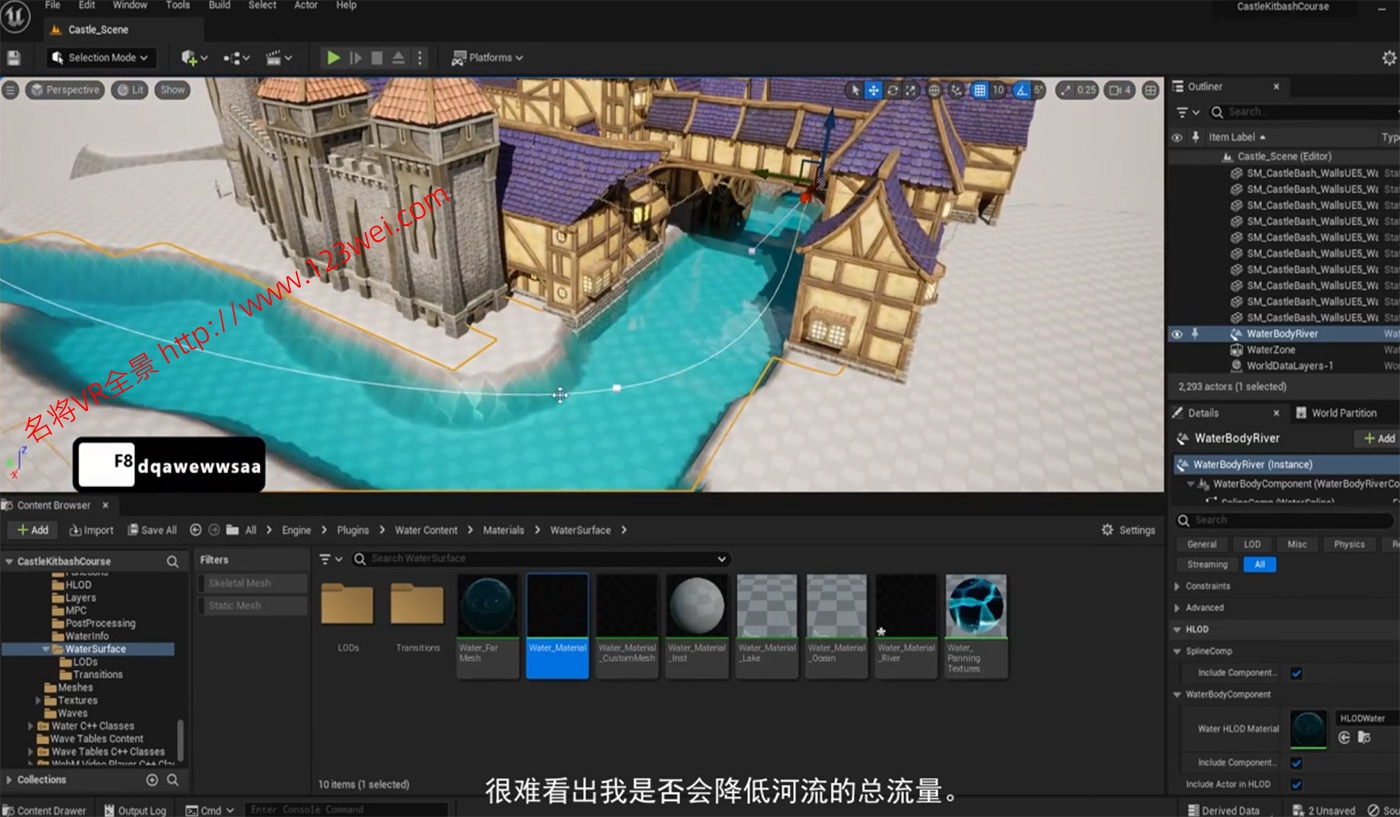Viewport: 1400px width, 817px height.
Task: Click the use selected asset arrow icon
Action: click(1345, 738)
